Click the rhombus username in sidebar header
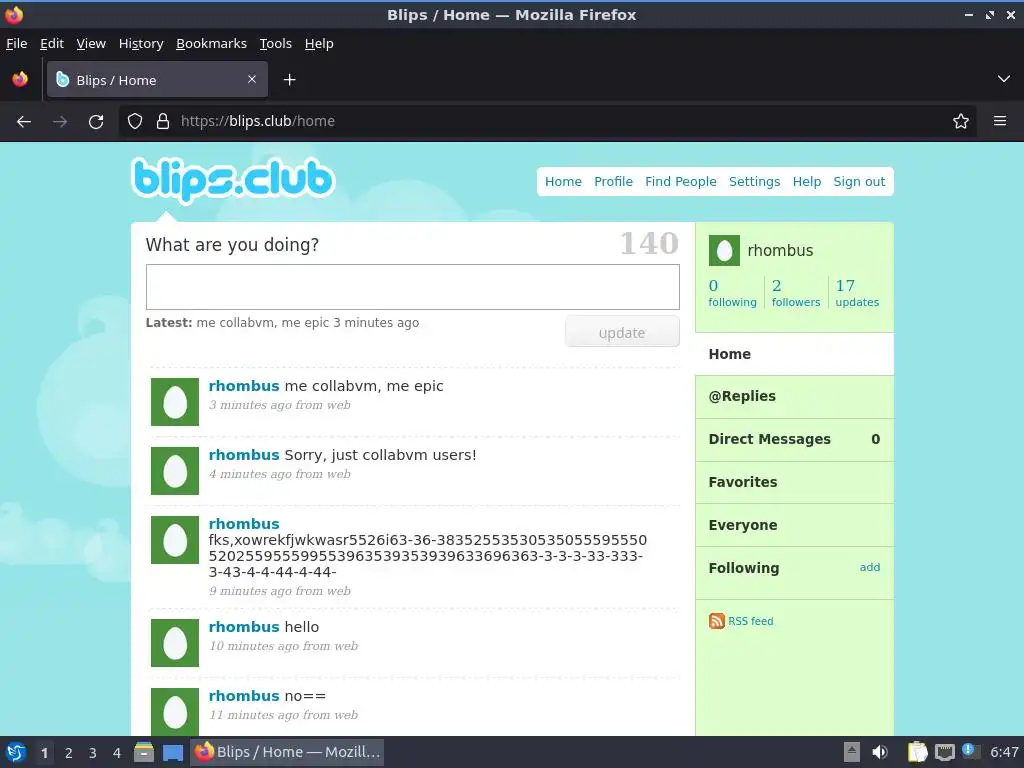1024x768 pixels. [x=780, y=251]
